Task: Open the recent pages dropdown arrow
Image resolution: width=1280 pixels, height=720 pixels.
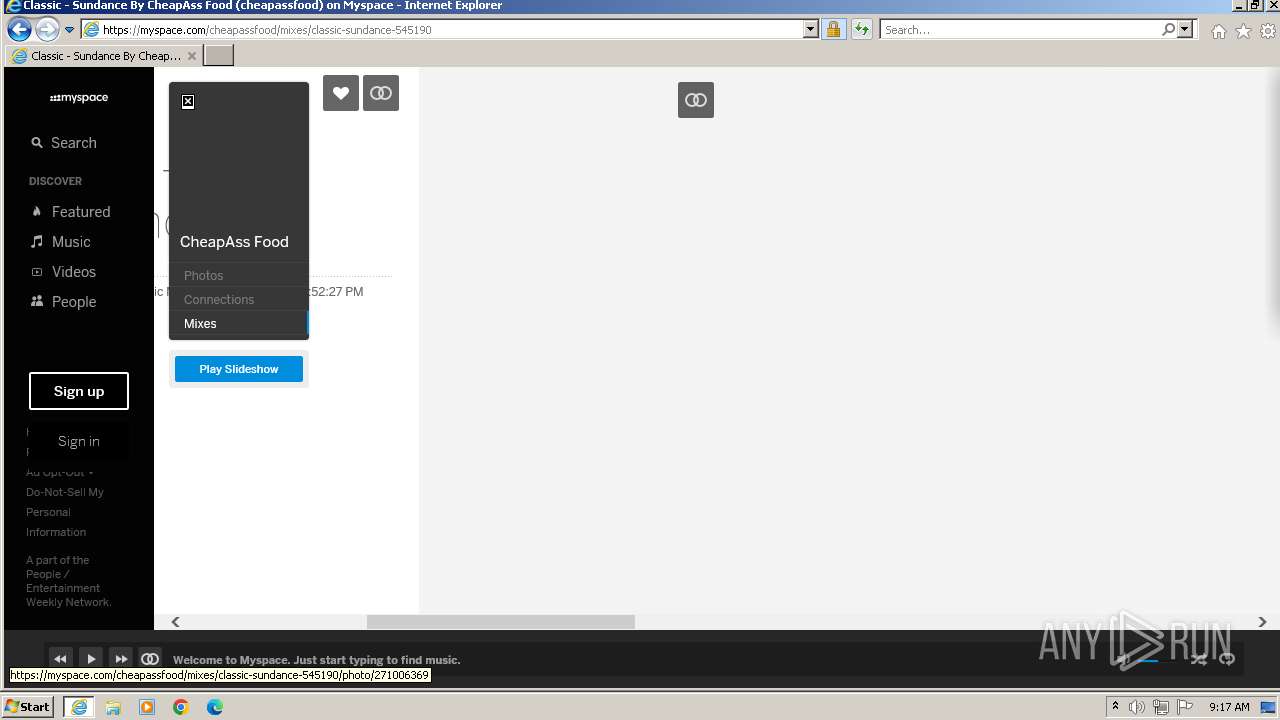Action: pyautogui.click(x=69, y=30)
